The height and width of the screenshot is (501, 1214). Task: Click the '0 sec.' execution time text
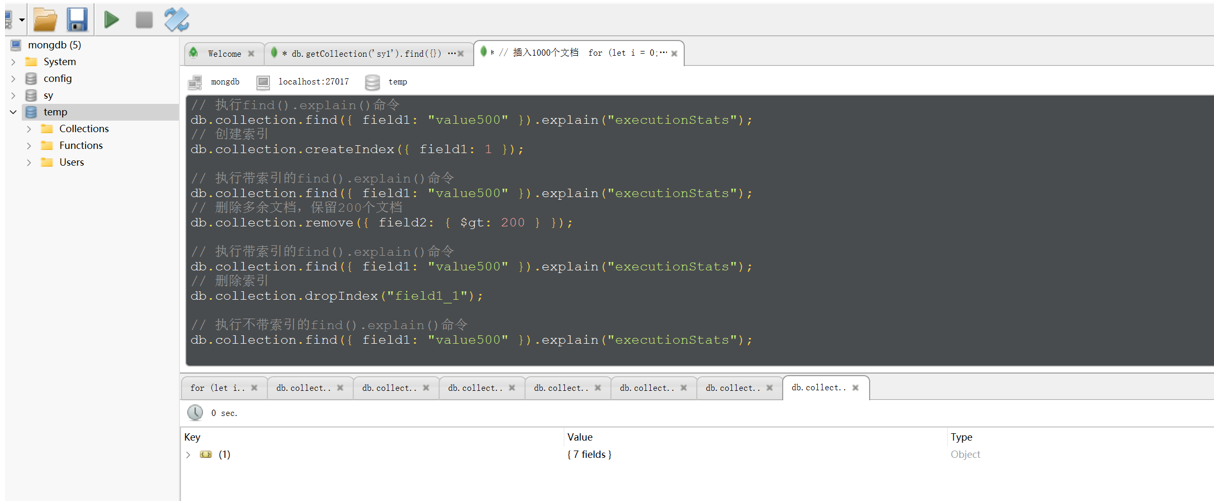[x=224, y=413]
